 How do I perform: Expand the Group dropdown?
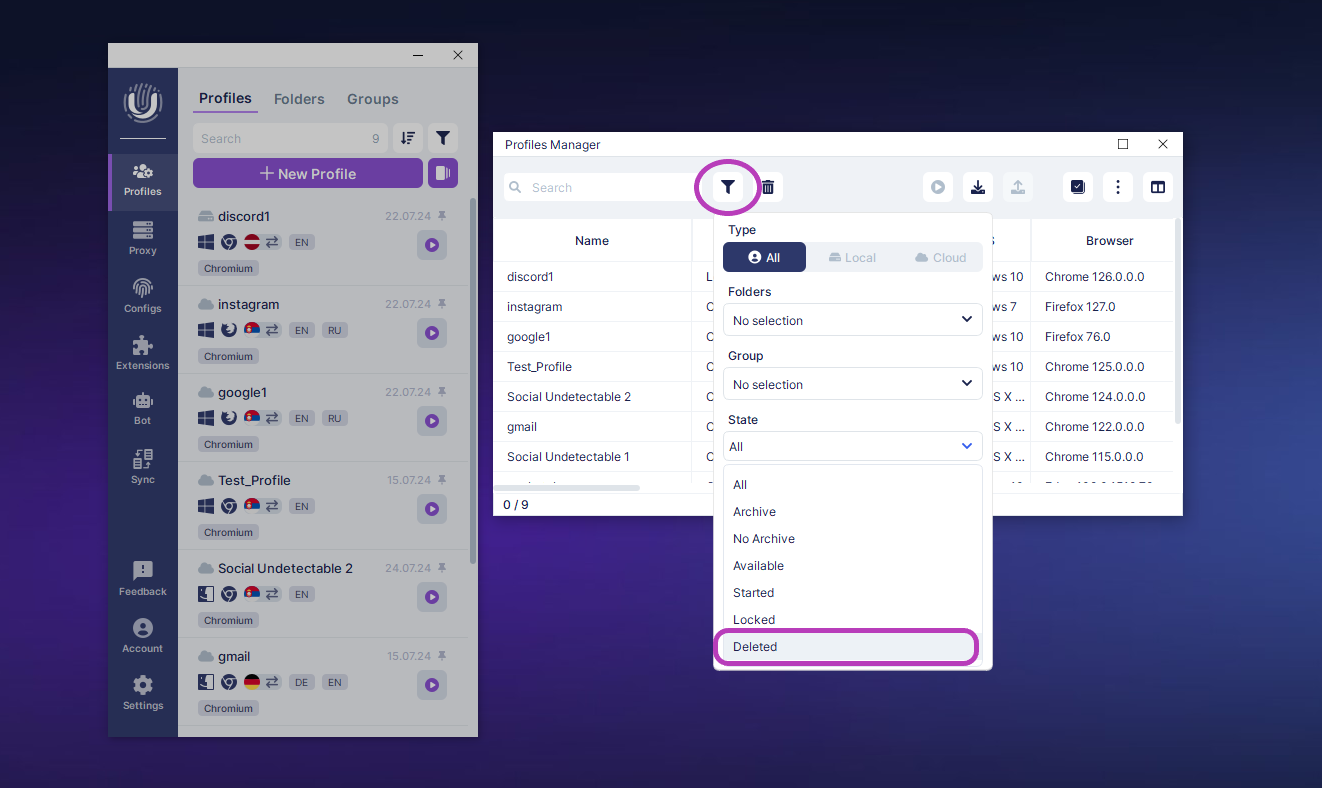coord(852,384)
